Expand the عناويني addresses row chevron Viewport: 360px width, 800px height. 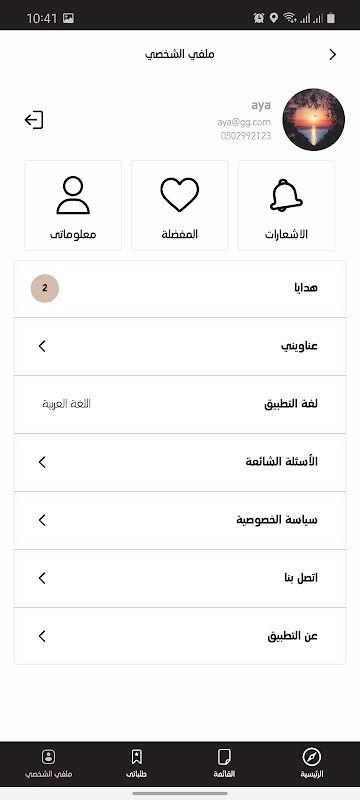click(42, 346)
